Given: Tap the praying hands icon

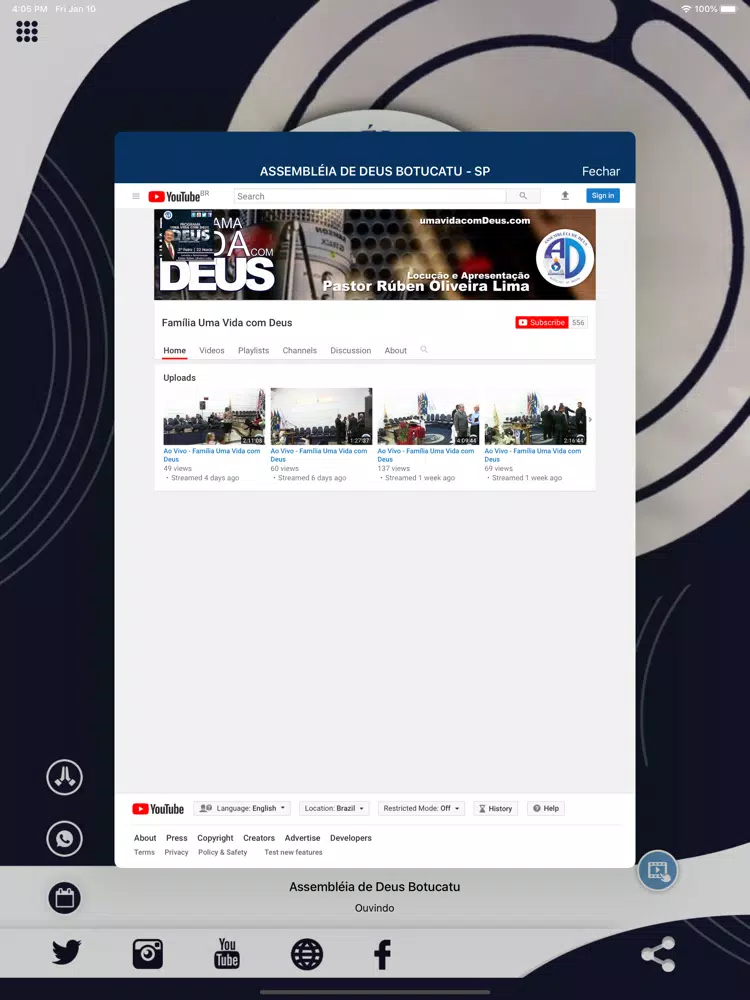Looking at the screenshot, I should [64, 777].
